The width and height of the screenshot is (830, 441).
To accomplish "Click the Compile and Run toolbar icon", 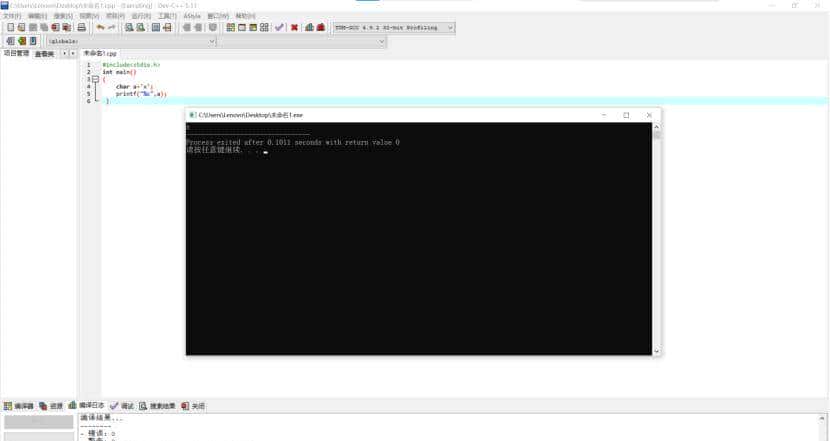I will [x=253, y=28].
